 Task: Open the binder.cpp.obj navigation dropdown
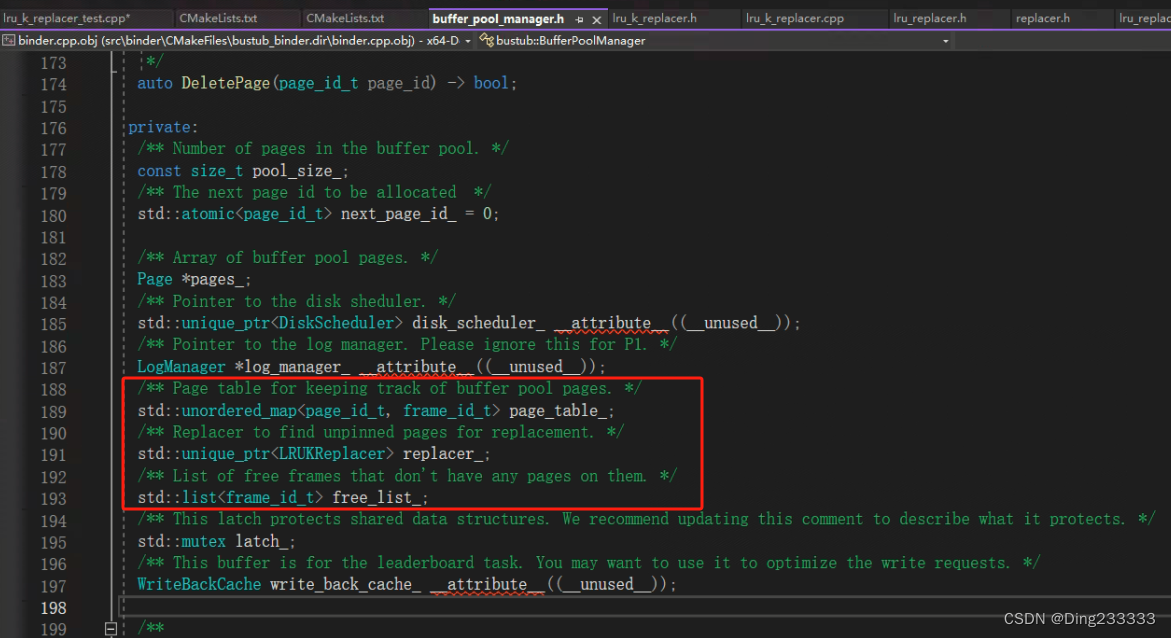pyautogui.click(x=468, y=40)
